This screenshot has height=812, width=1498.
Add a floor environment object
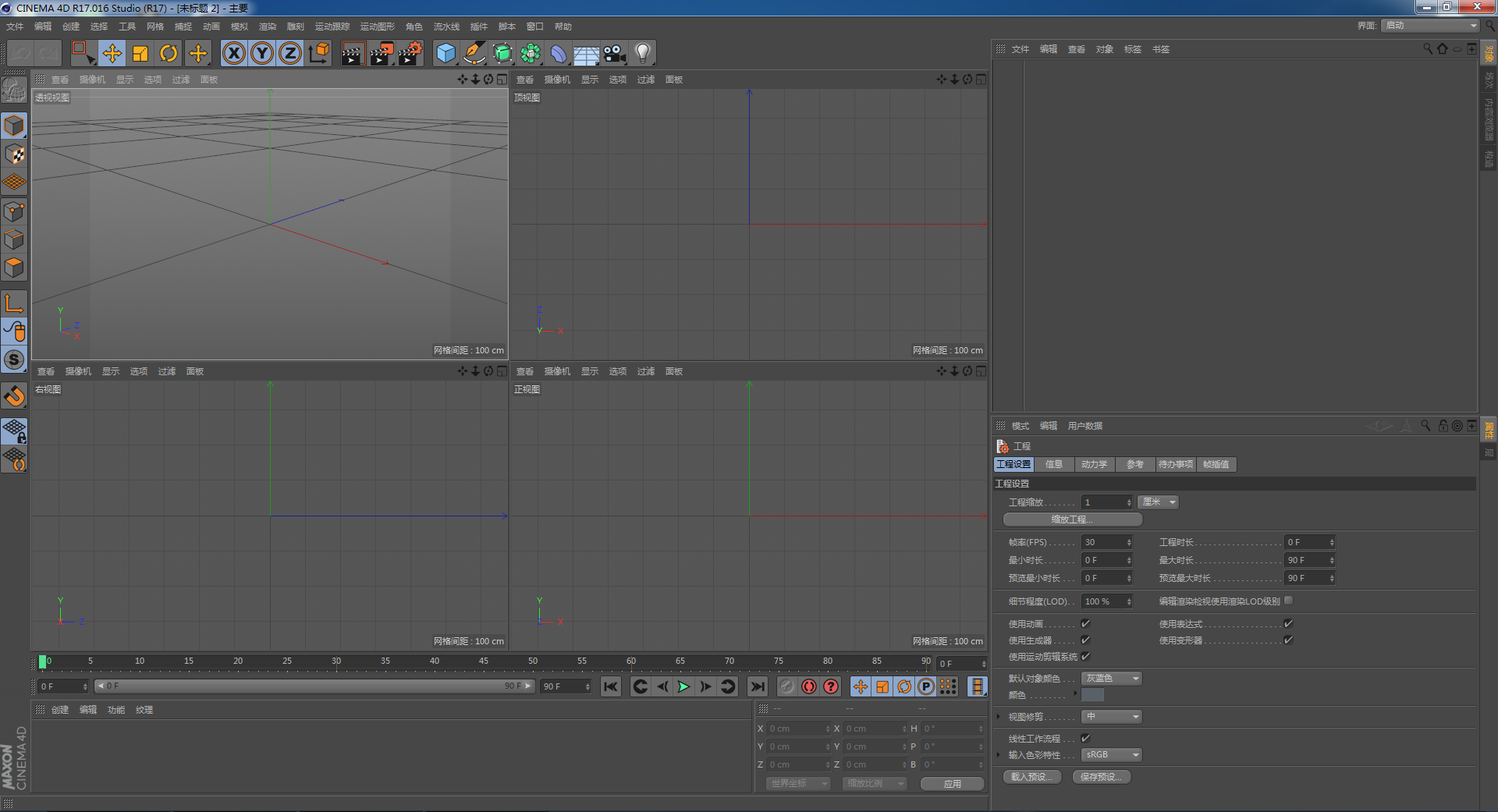pyautogui.click(x=587, y=53)
